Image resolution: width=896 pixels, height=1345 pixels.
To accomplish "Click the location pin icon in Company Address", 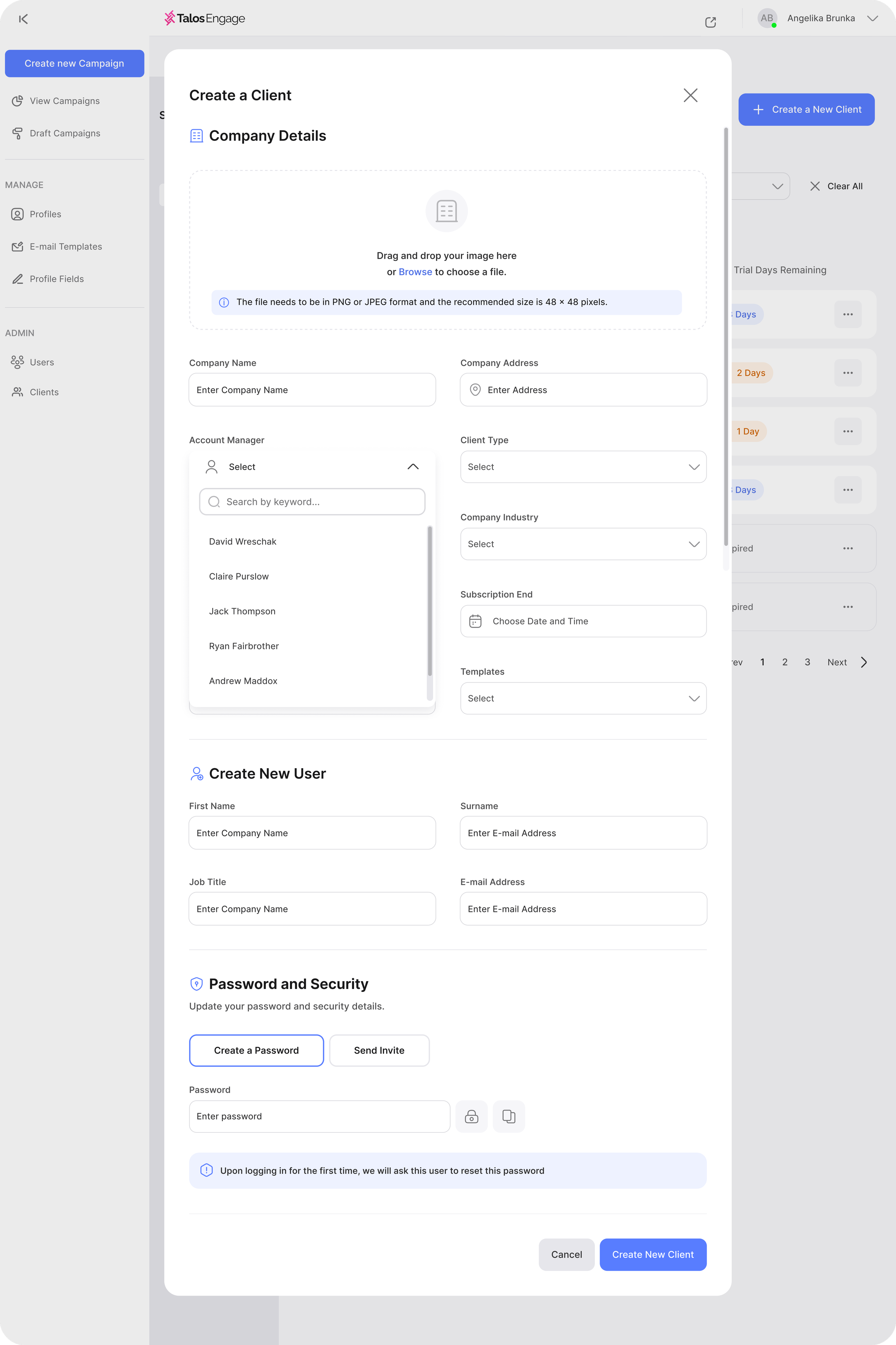I will pos(475,390).
